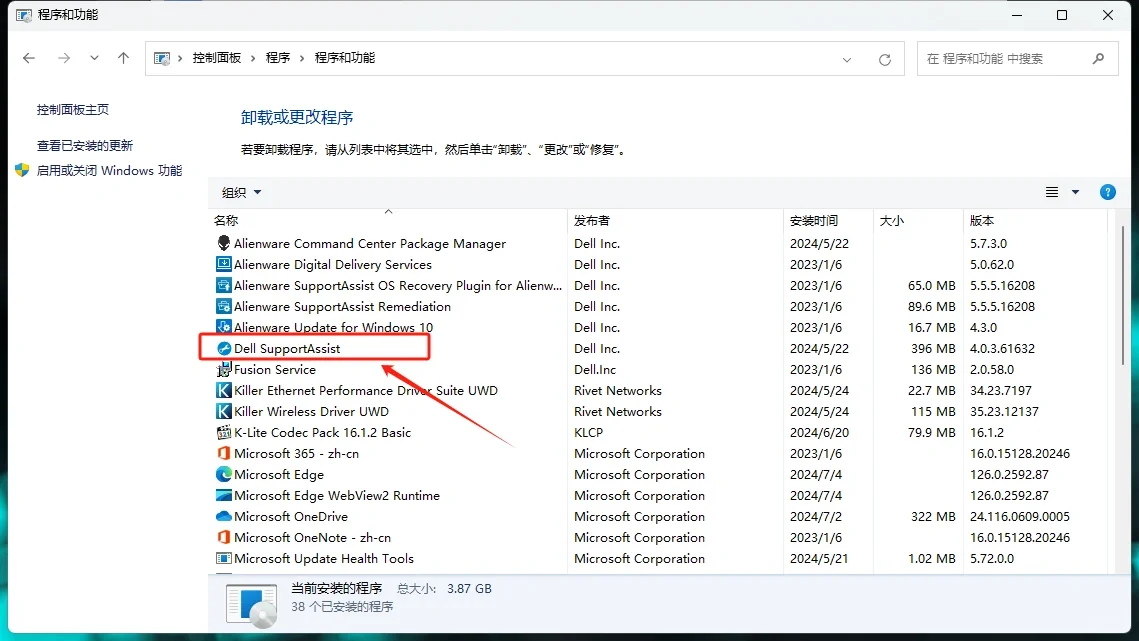Expand the address bar history dropdown

[847, 60]
